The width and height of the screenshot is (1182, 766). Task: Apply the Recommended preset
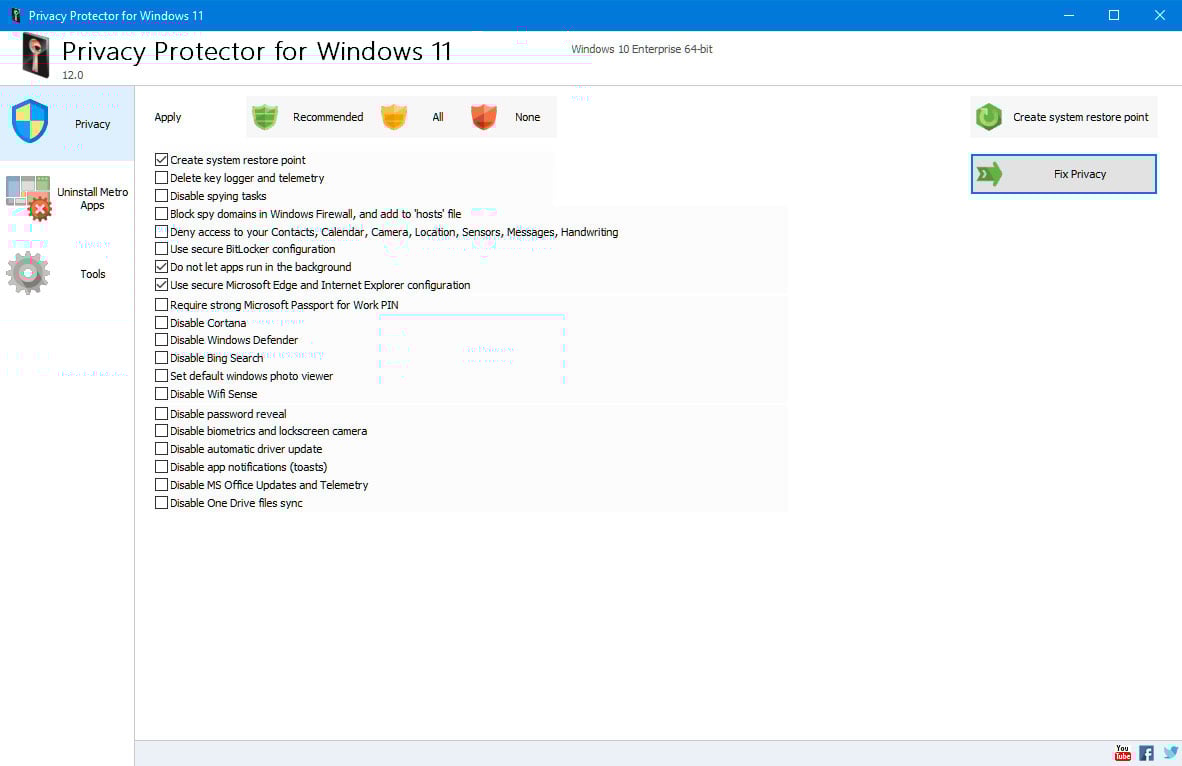(309, 117)
